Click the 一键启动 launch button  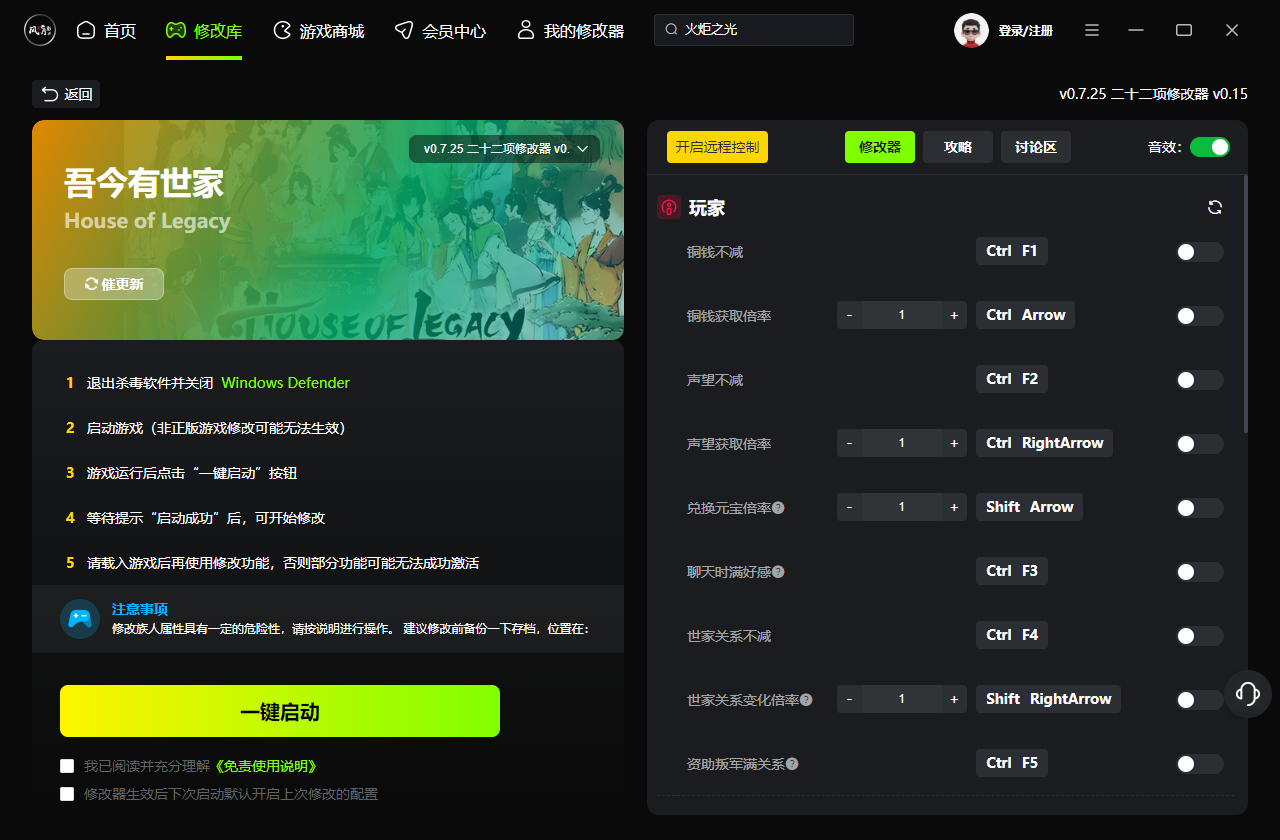[280, 711]
